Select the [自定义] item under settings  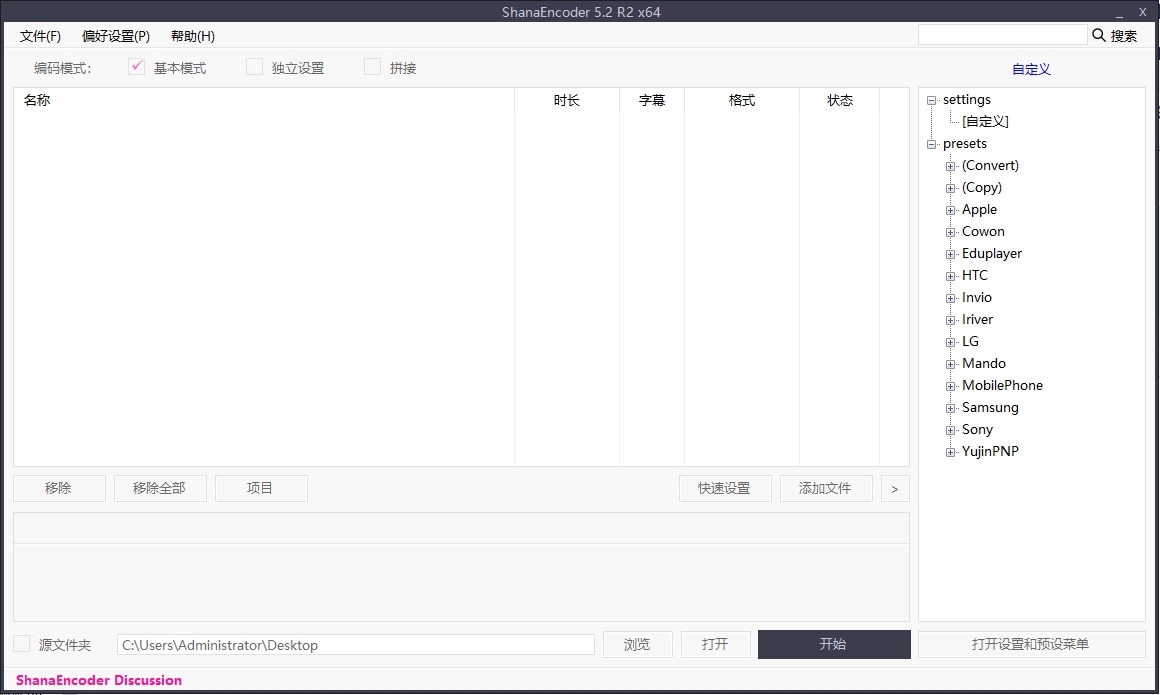coord(983,121)
